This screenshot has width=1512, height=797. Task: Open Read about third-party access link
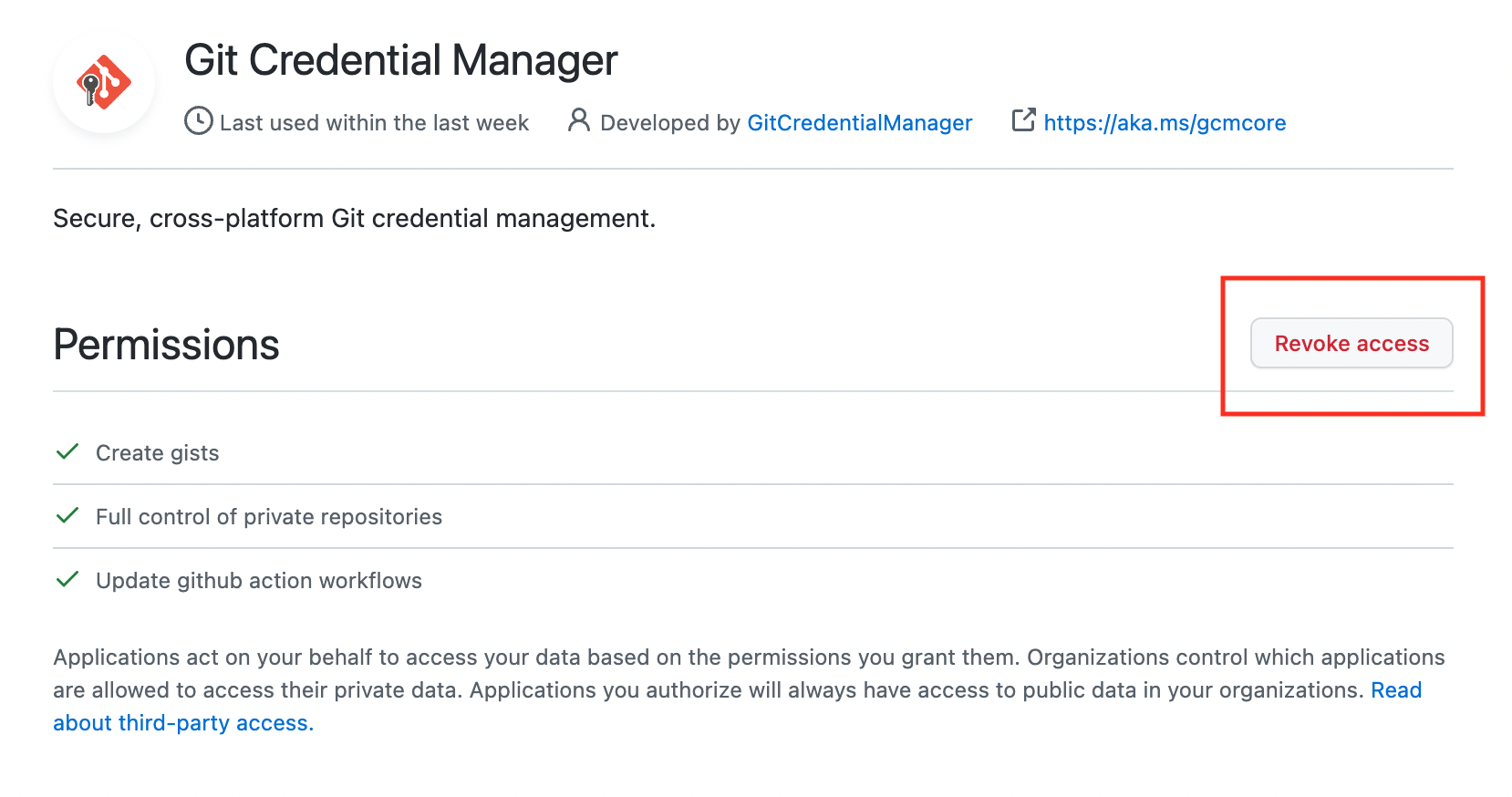tap(1396, 690)
